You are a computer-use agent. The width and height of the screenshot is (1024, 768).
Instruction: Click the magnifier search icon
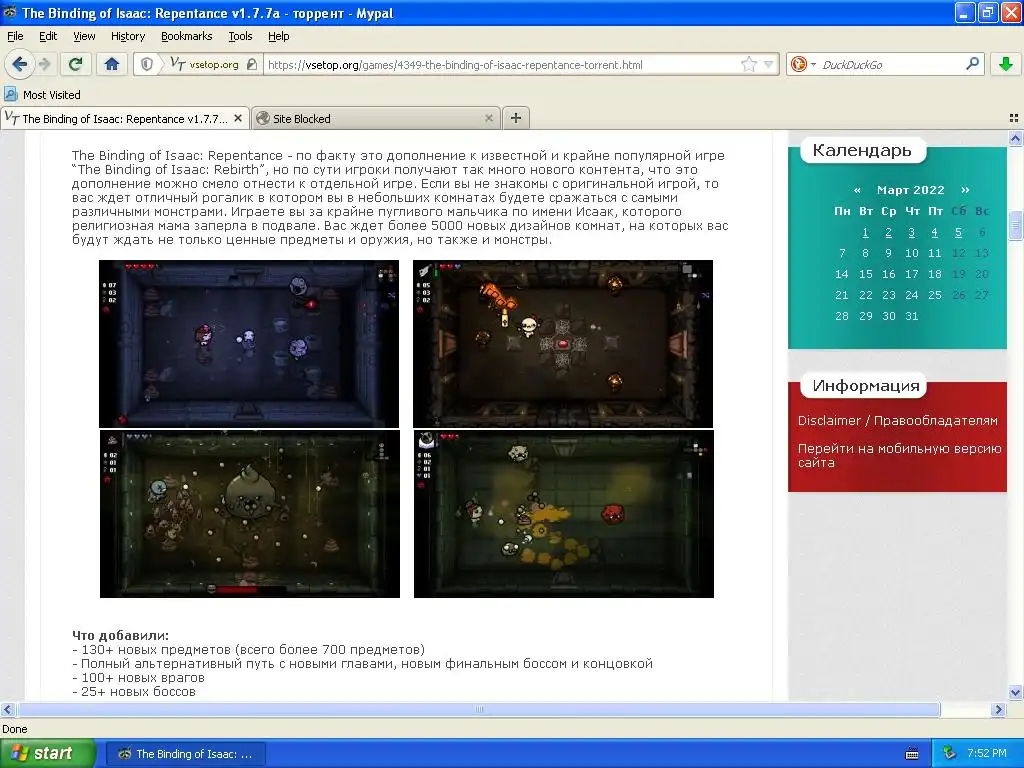[972, 63]
